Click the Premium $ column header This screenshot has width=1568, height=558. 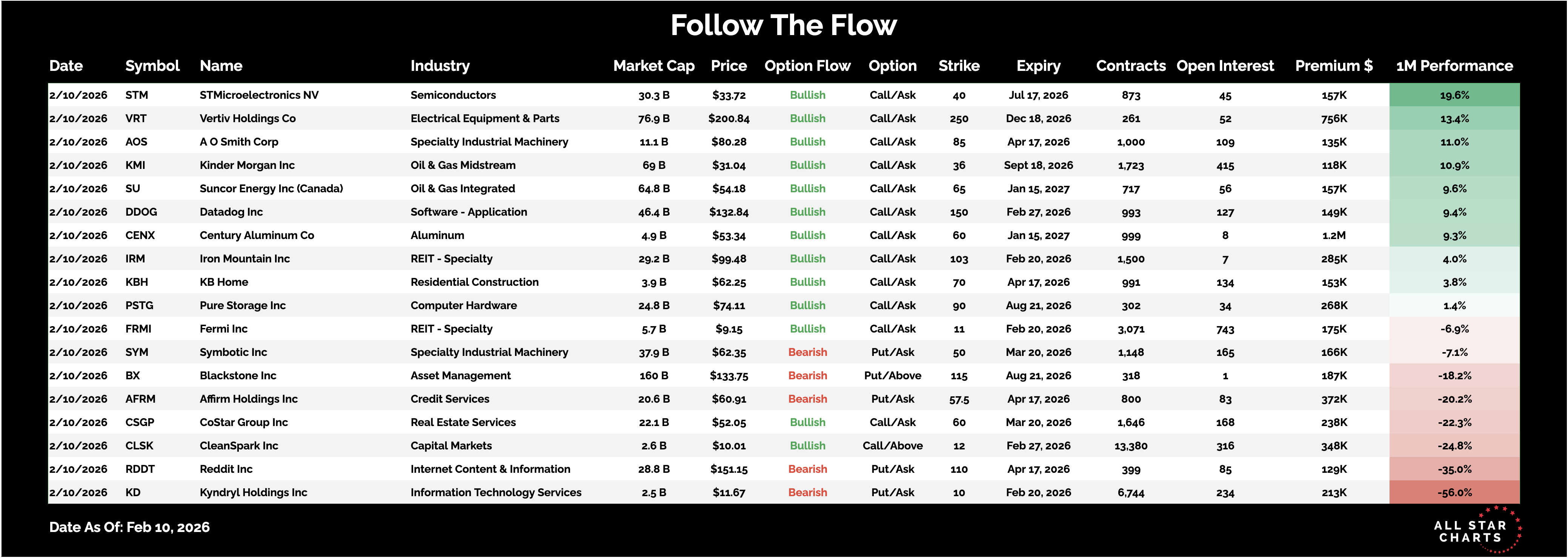[x=1333, y=66]
